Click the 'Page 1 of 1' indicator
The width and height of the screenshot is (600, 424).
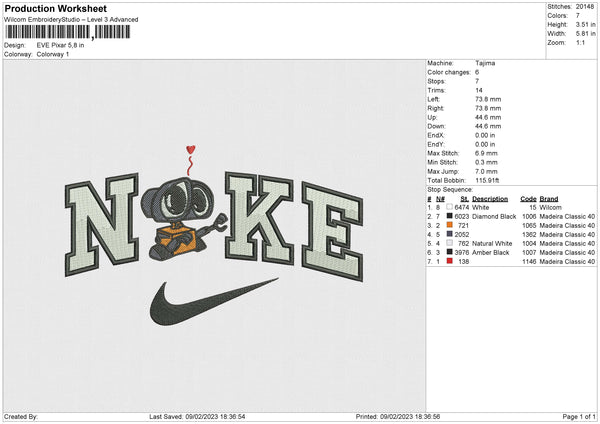[579, 416]
